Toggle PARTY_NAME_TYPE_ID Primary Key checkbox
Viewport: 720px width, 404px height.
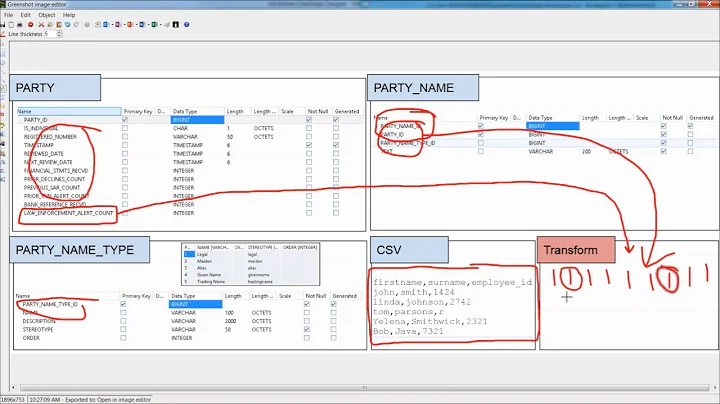tap(123, 304)
